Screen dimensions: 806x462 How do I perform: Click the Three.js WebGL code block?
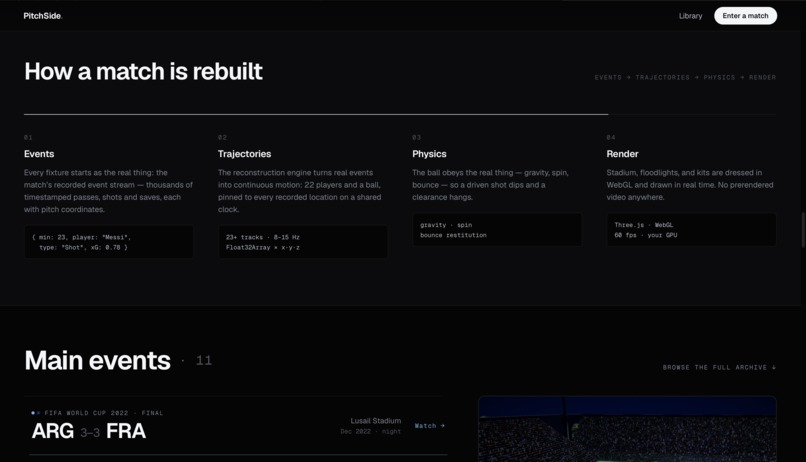click(x=691, y=230)
